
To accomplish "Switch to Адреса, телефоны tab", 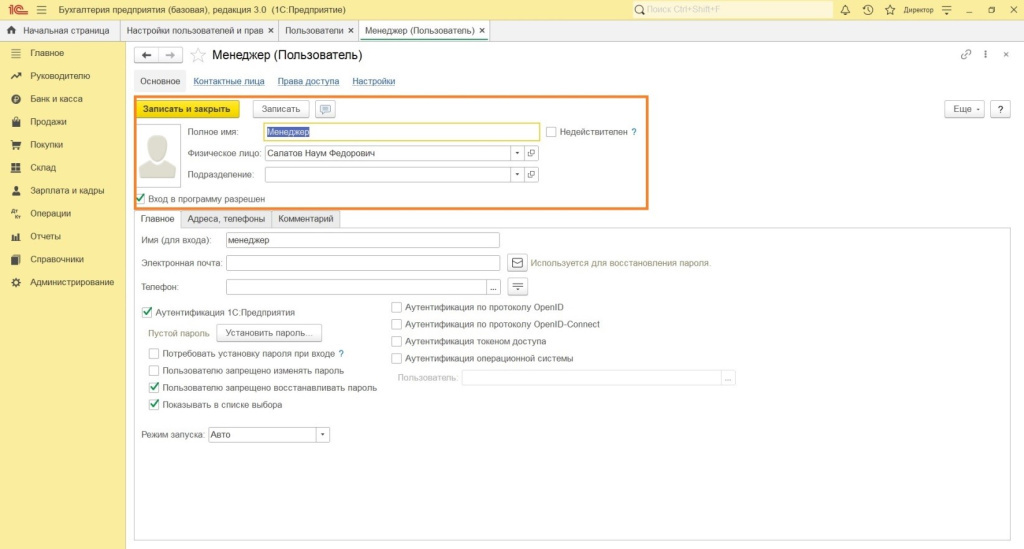I will pos(226,219).
